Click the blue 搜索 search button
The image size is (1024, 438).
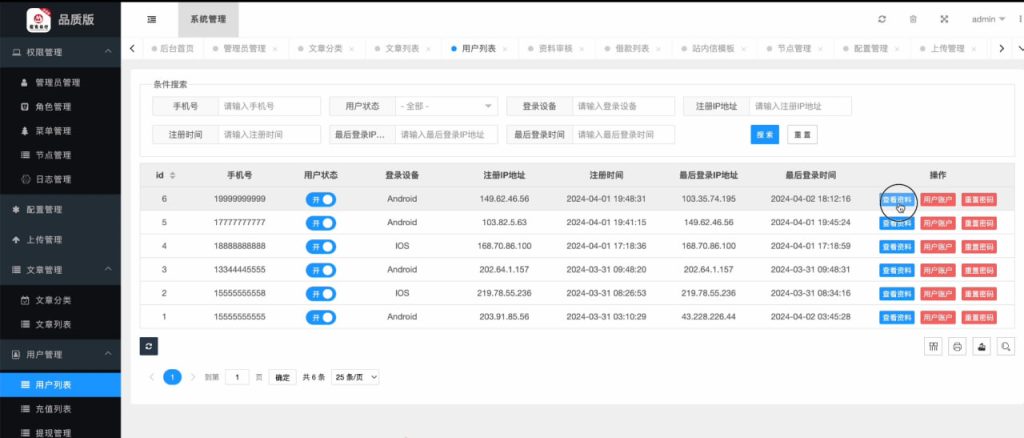[765, 134]
